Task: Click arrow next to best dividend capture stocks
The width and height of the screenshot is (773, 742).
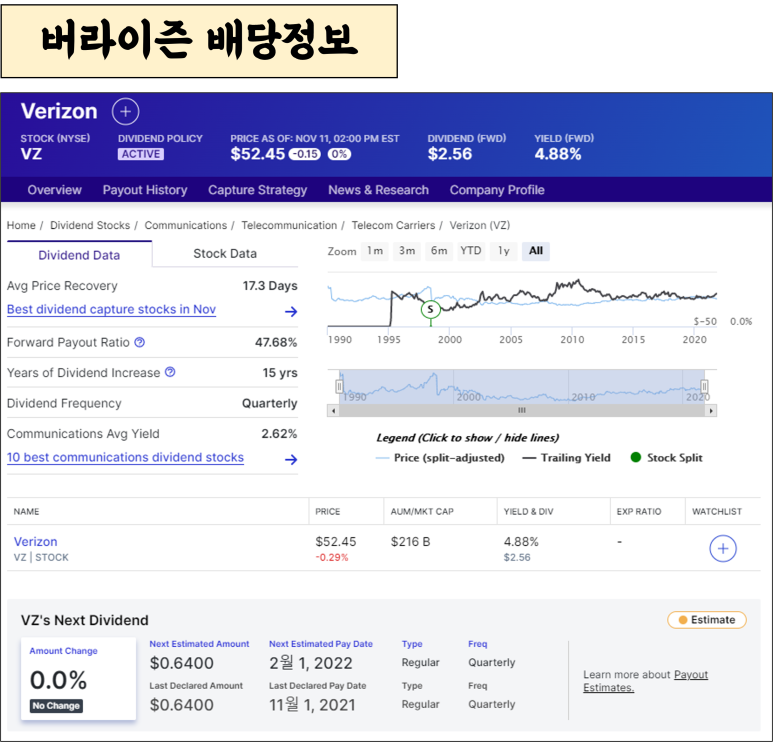Action: click(291, 311)
